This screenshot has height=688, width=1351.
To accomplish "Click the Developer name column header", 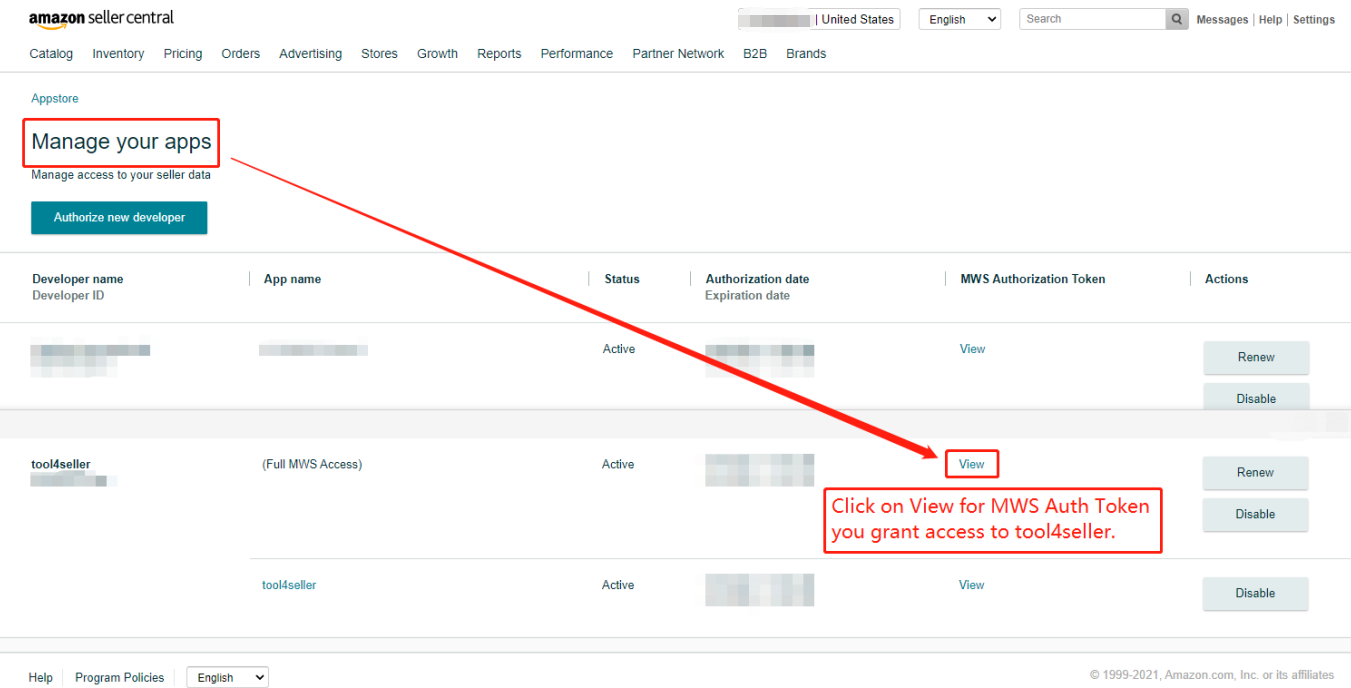I will 78,279.
